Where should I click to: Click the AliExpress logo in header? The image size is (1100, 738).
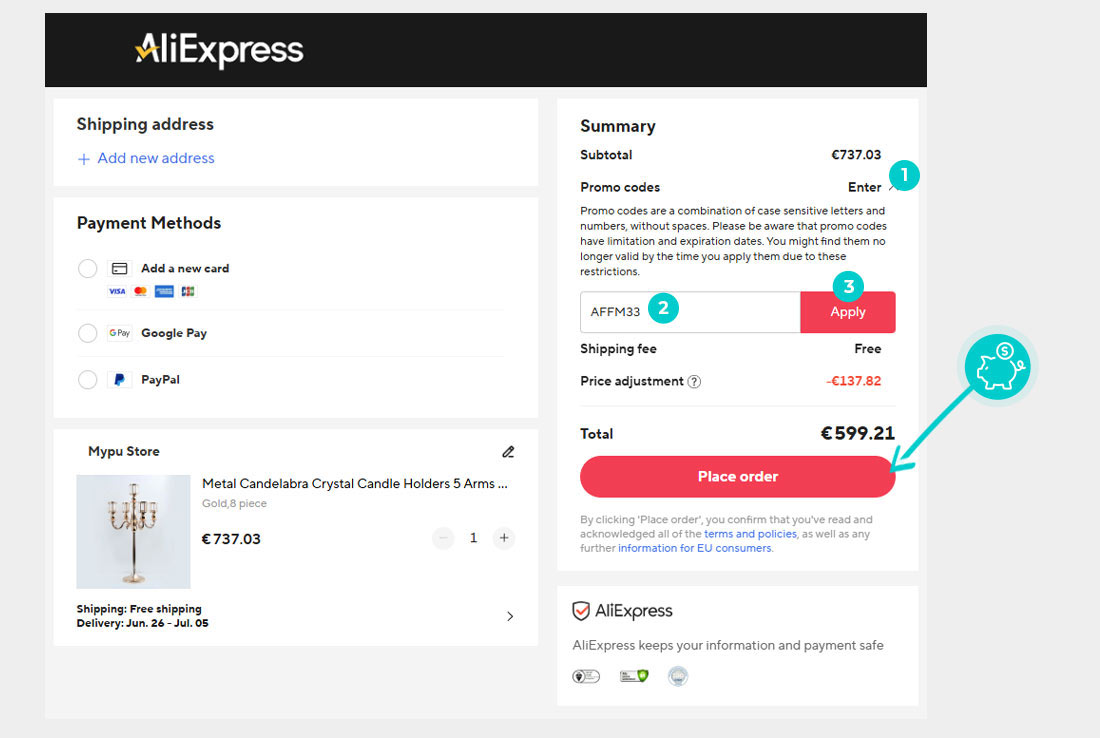click(219, 49)
